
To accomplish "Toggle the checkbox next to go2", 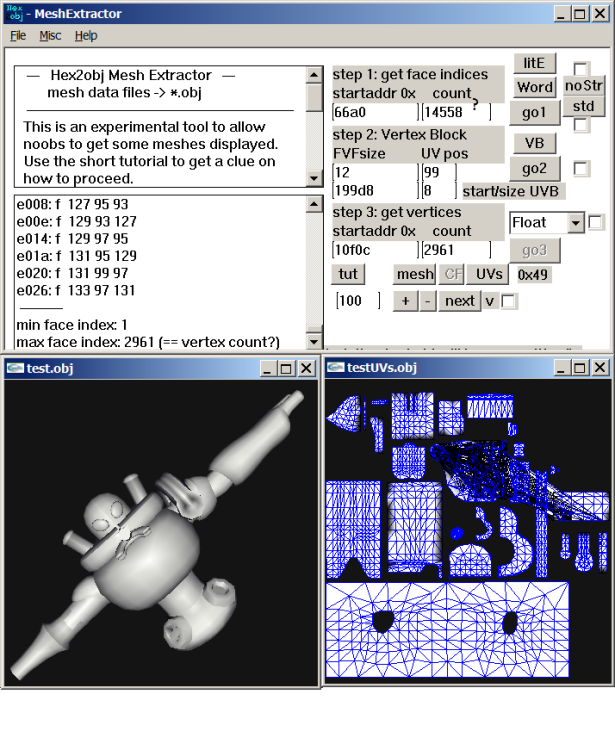I will tap(581, 168).
